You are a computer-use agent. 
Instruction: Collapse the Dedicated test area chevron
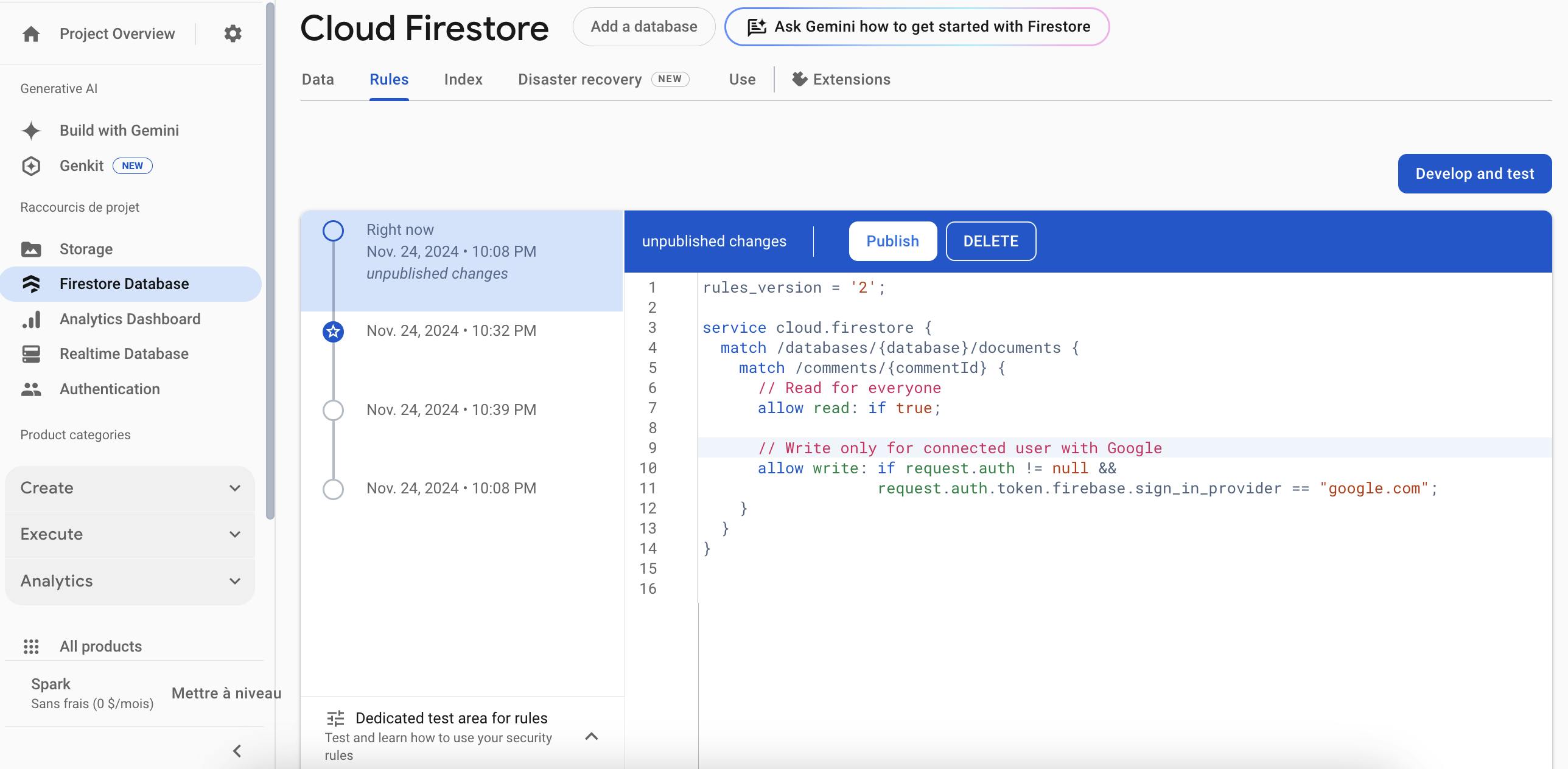point(591,737)
